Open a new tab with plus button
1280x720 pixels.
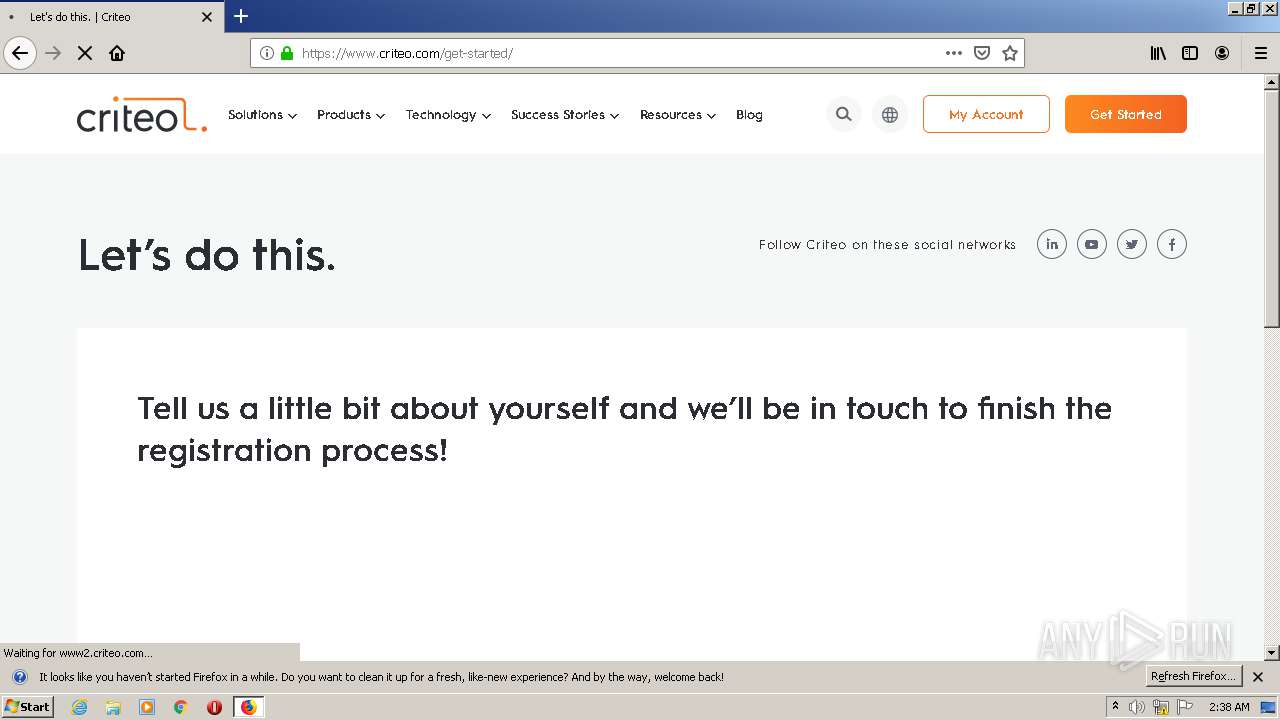(241, 16)
